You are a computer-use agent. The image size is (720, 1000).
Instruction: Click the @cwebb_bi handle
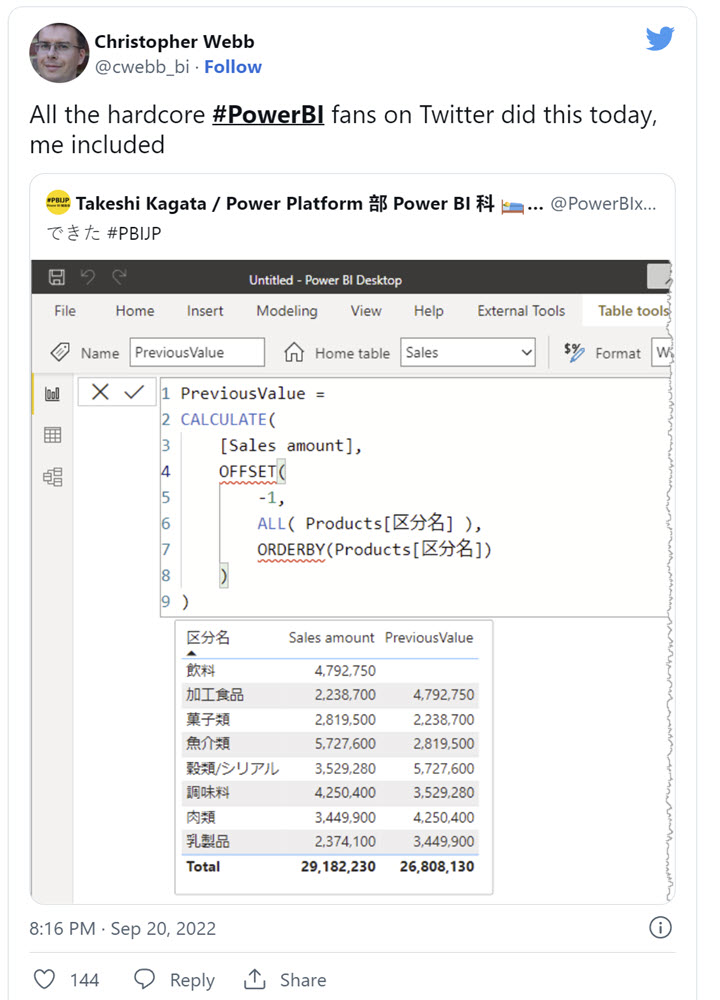tap(142, 66)
